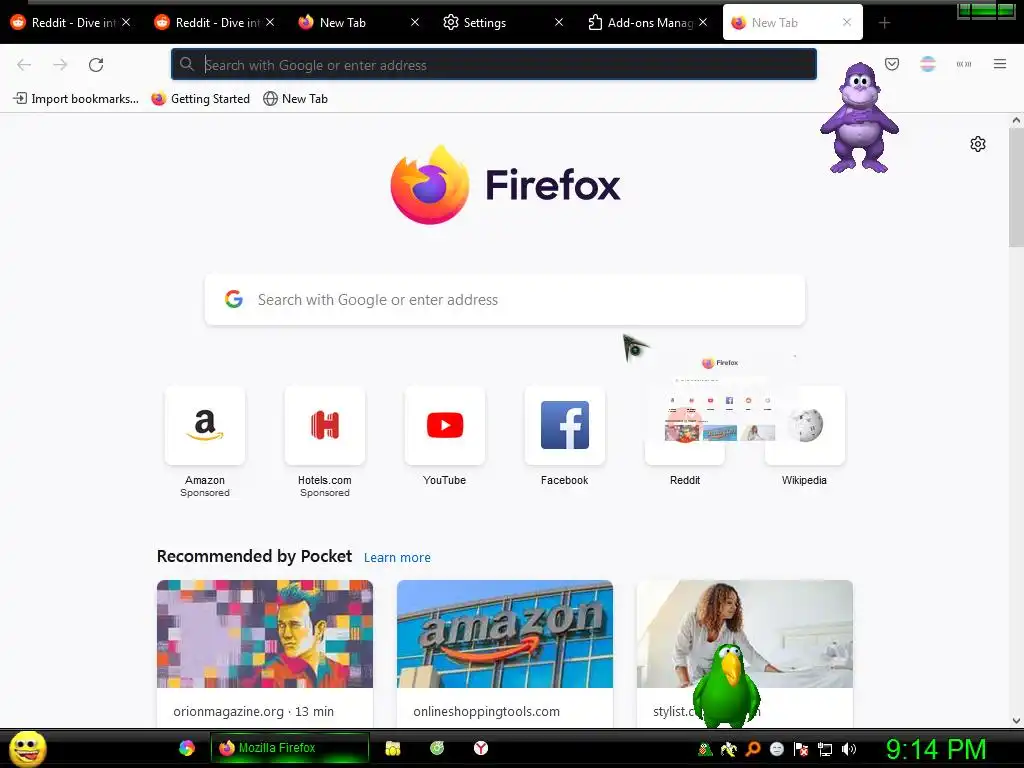
Task: Click Import bookmarks in bookmarks toolbar
Action: tap(76, 99)
